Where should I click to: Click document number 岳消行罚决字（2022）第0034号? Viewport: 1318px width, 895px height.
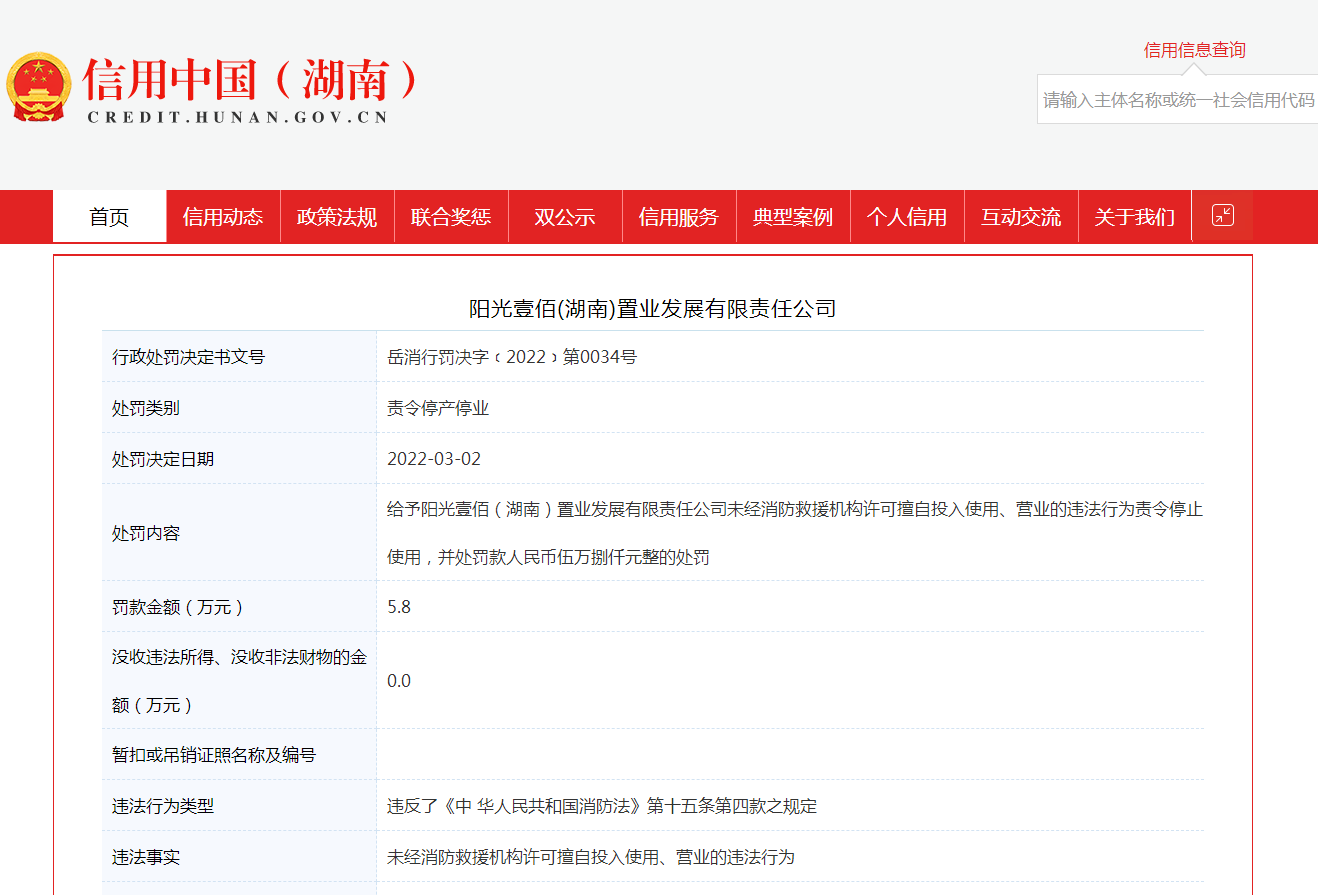pyautogui.click(x=512, y=357)
